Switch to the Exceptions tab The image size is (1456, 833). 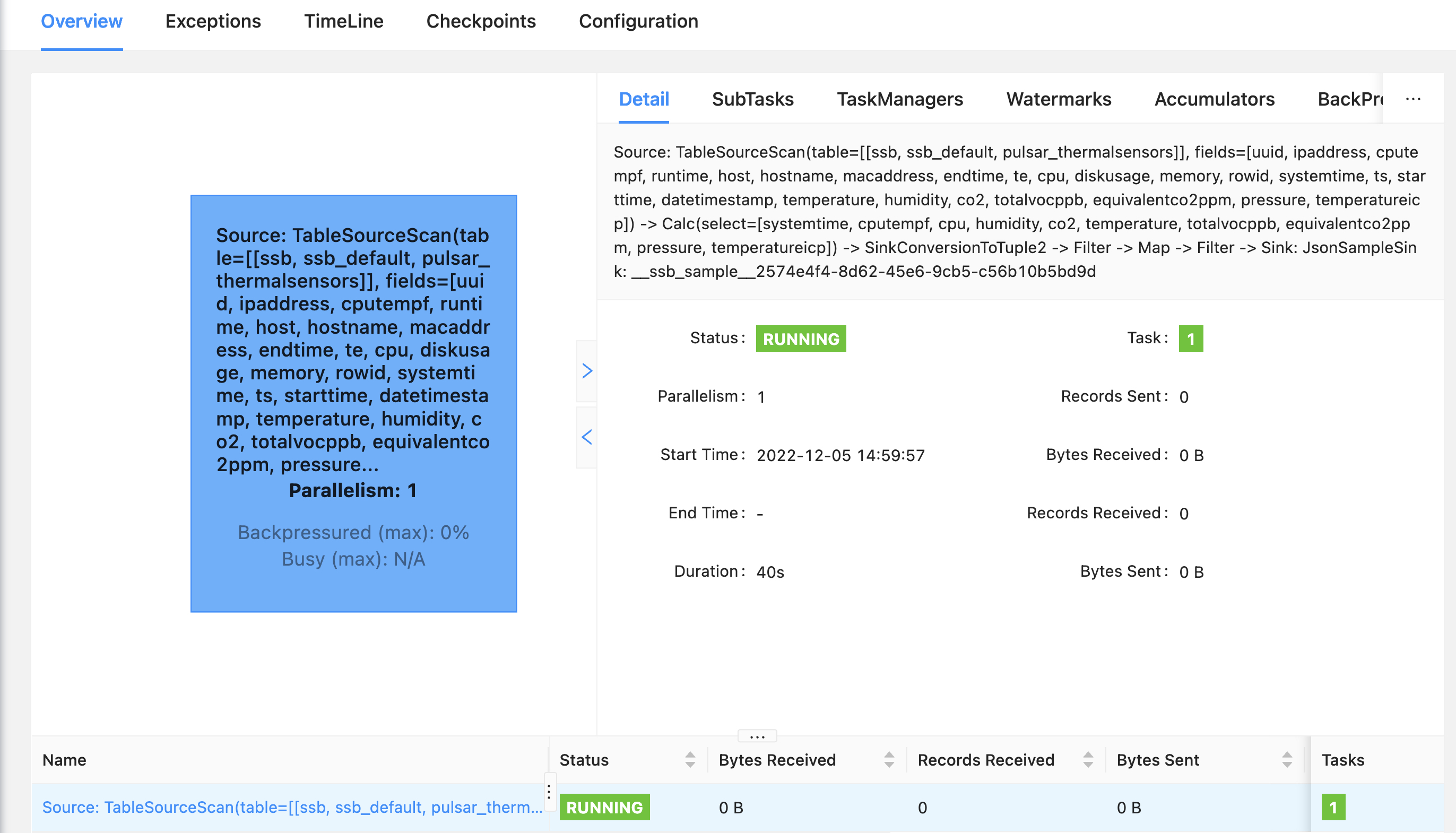213,21
